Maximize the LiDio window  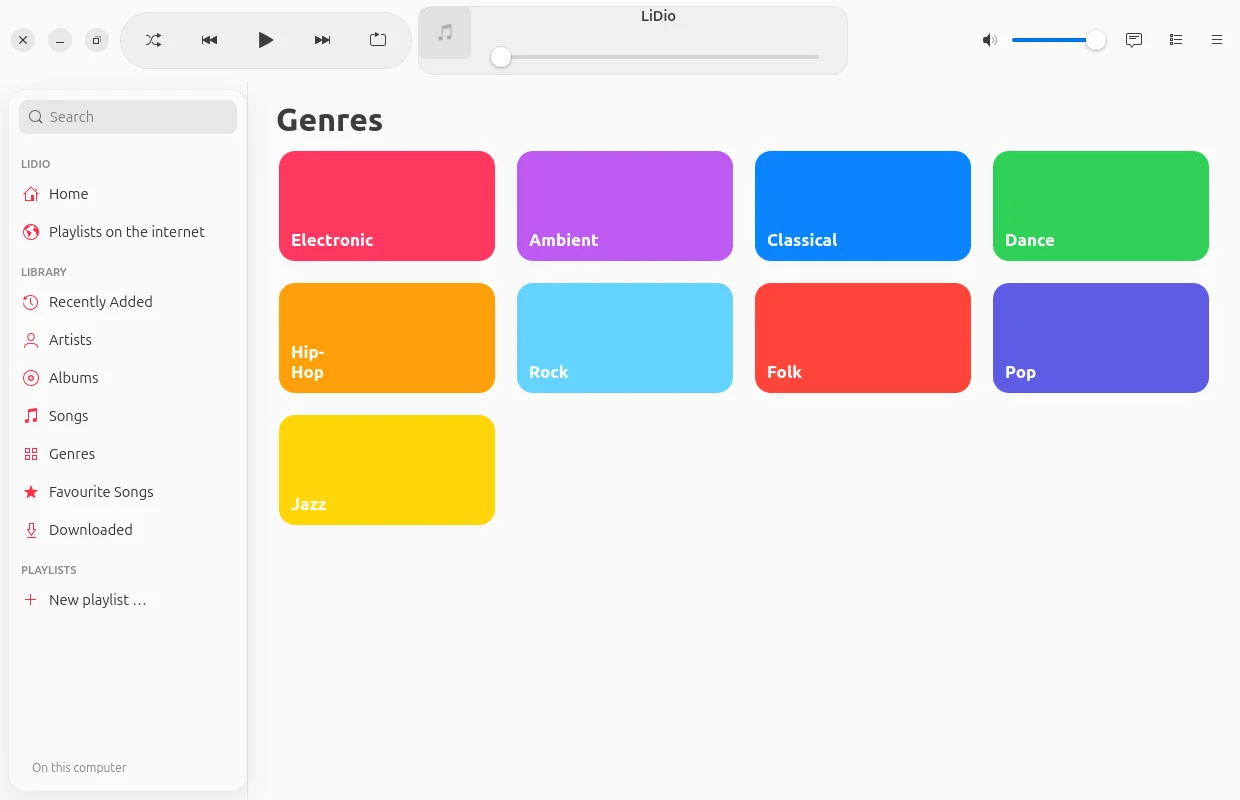(97, 40)
